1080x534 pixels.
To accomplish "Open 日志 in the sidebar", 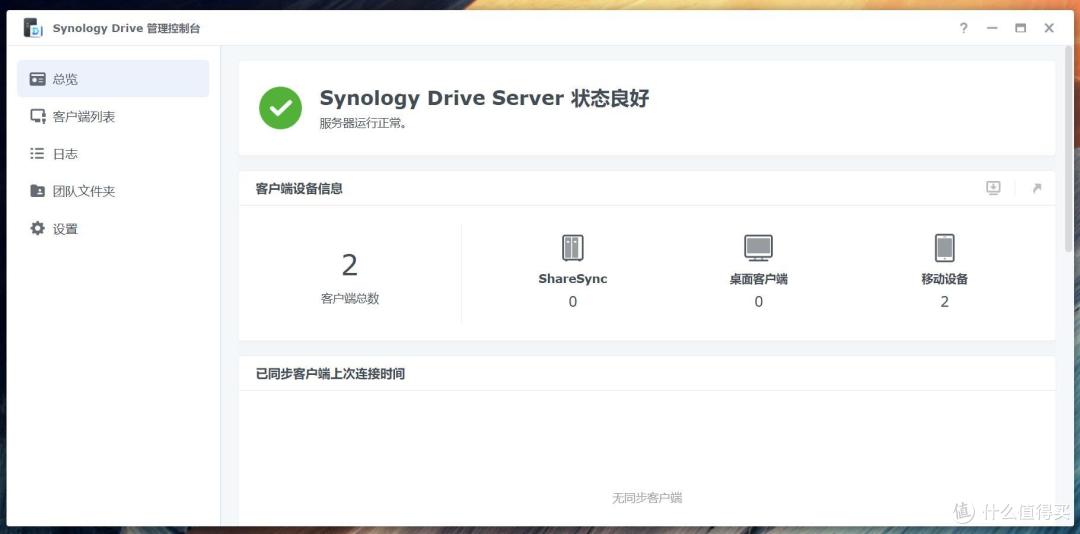I will [x=114, y=154].
